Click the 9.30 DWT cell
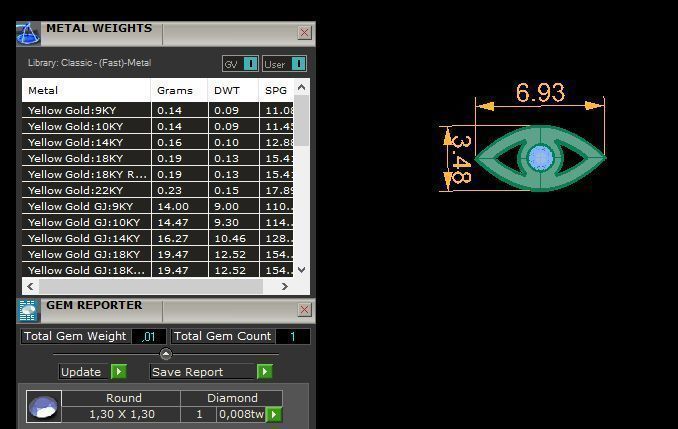Image resolution: width=678 pixels, height=429 pixels. (233, 222)
